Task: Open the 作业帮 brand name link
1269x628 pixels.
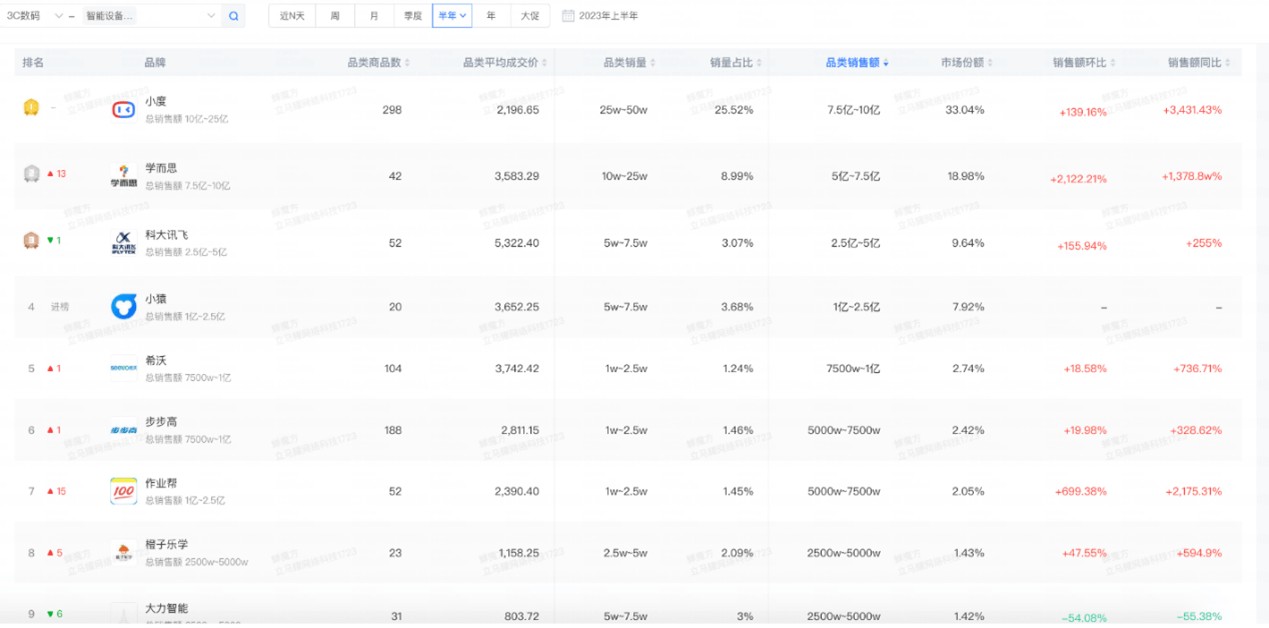Action: [161, 483]
